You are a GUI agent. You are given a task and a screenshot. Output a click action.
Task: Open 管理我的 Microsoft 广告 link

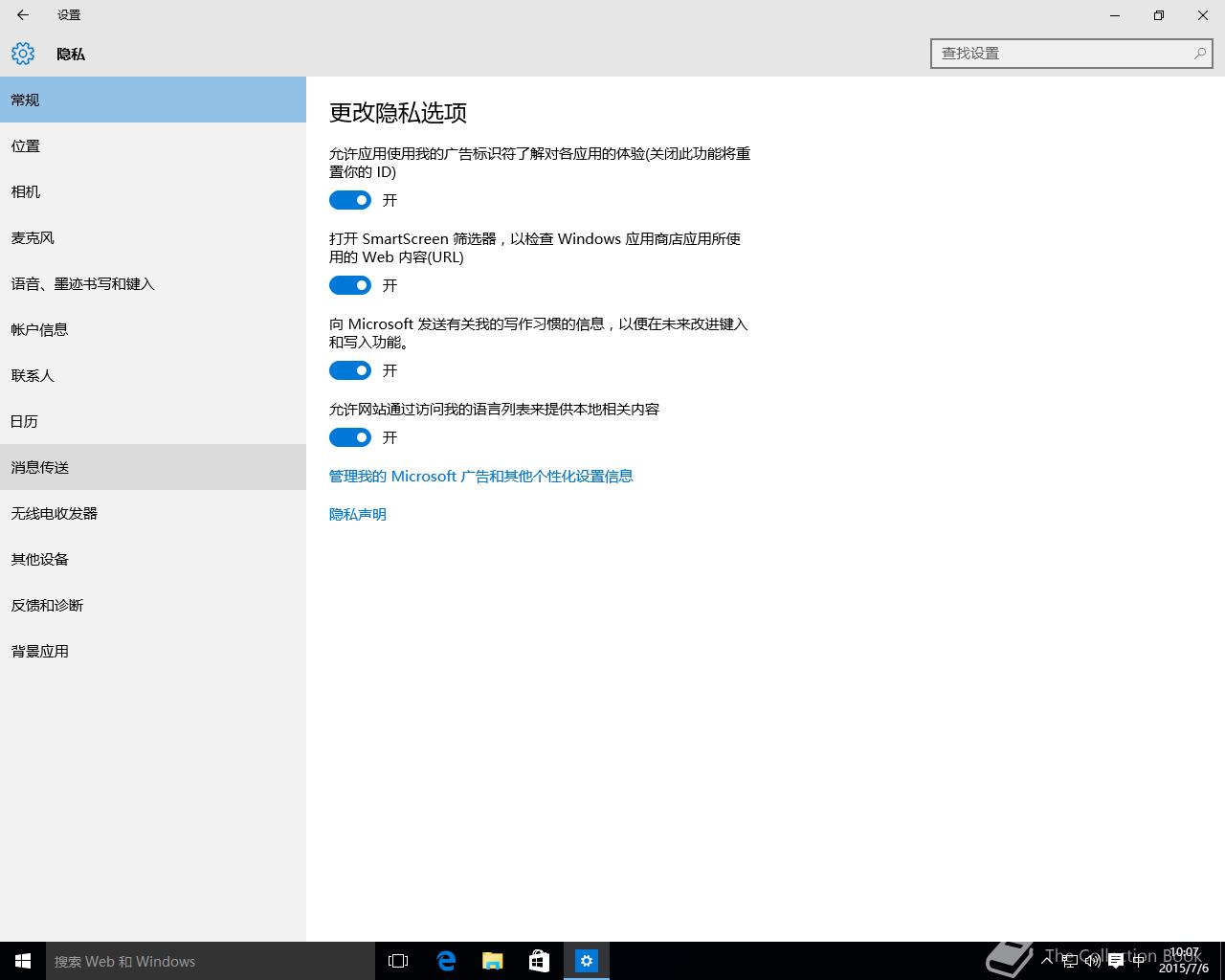click(x=481, y=476)
